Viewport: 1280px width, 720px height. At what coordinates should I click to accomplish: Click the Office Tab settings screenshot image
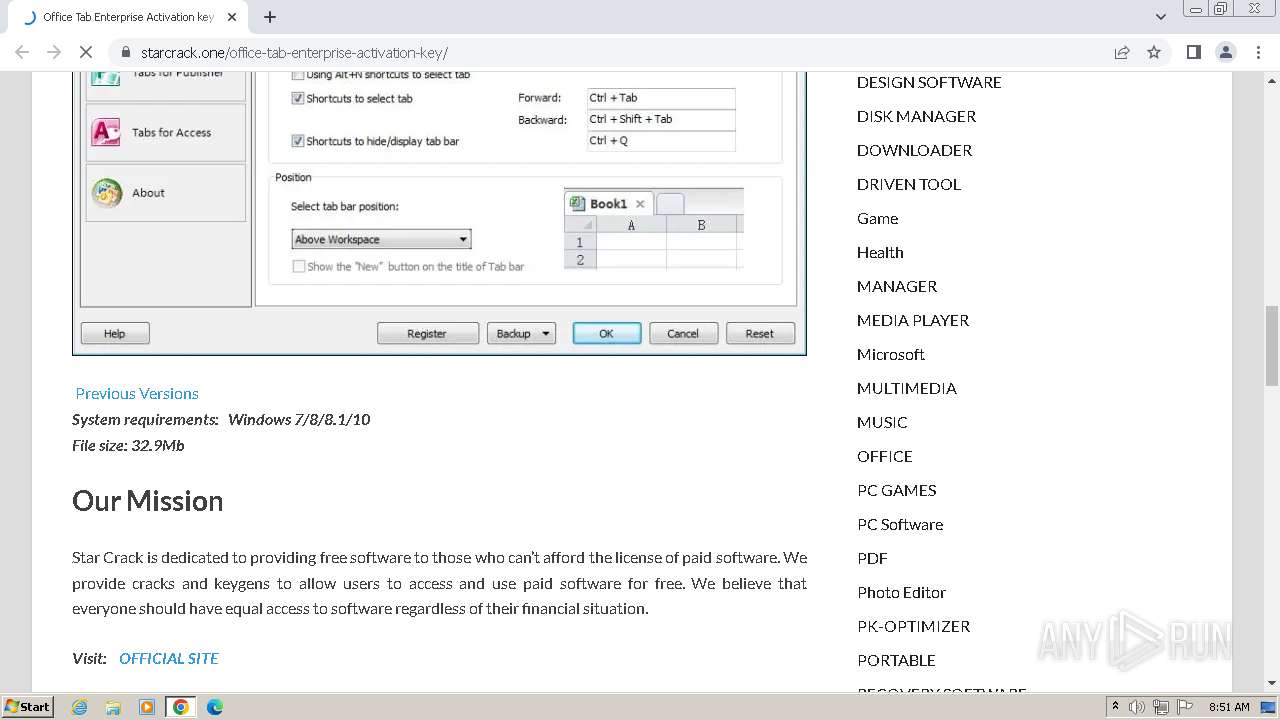point(439,213)
